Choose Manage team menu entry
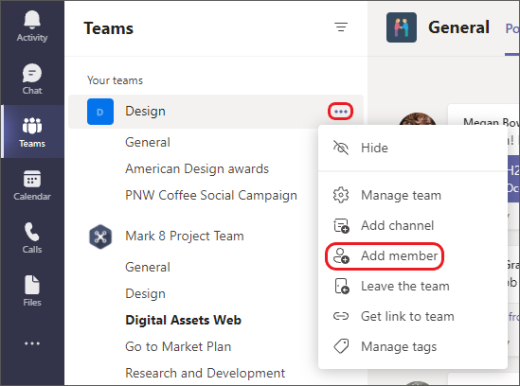 tap(413, 195)
